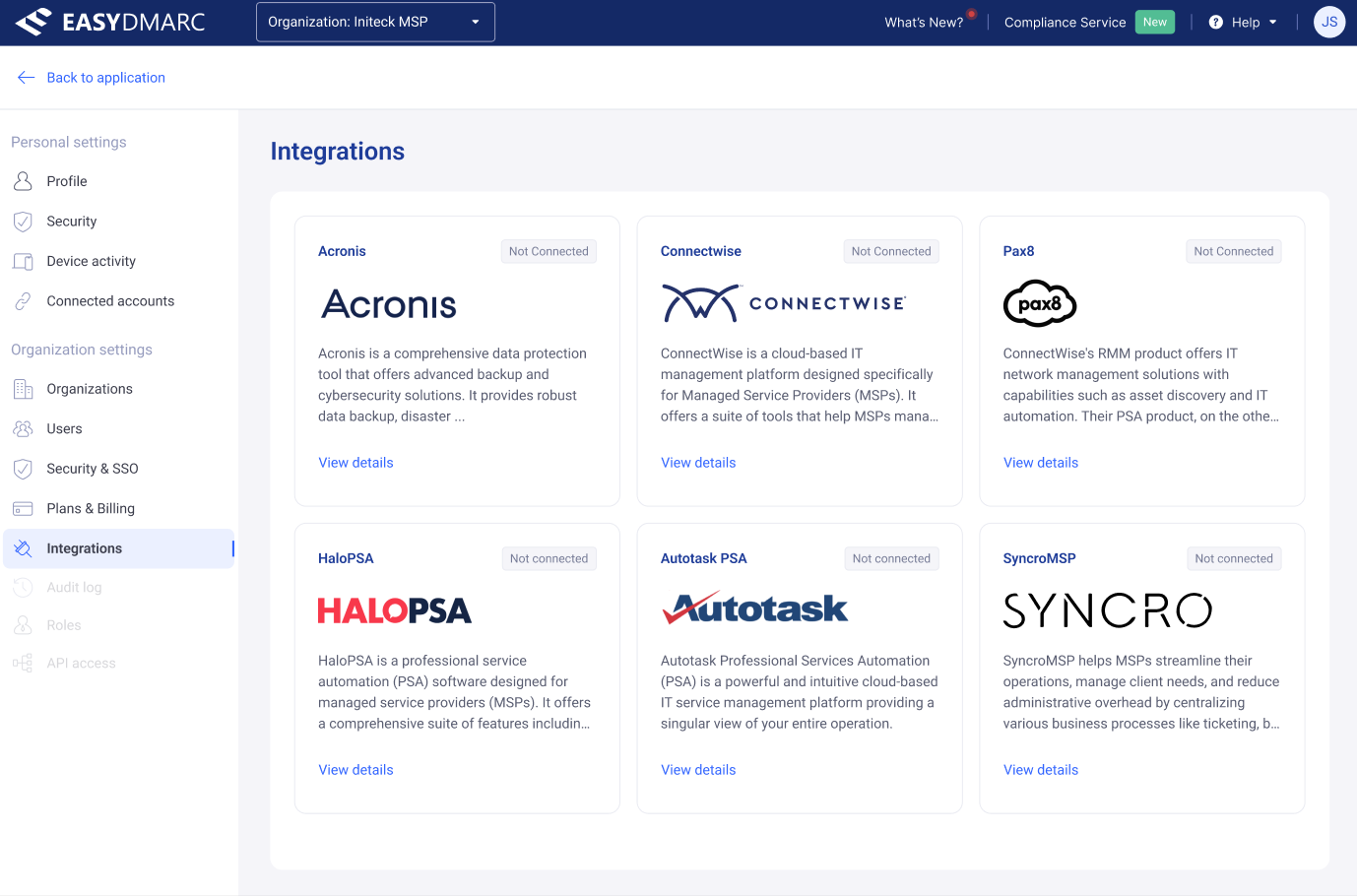This screenshot has width=1357, height=896.
Task: Click the ConnectWise logo image
Action: (784, 303)
